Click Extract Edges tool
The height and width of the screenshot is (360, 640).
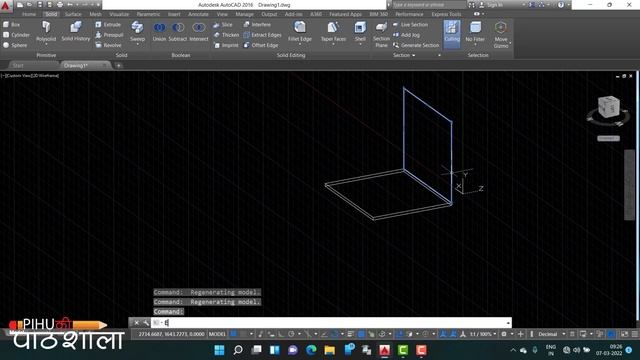tap(262, 35)
